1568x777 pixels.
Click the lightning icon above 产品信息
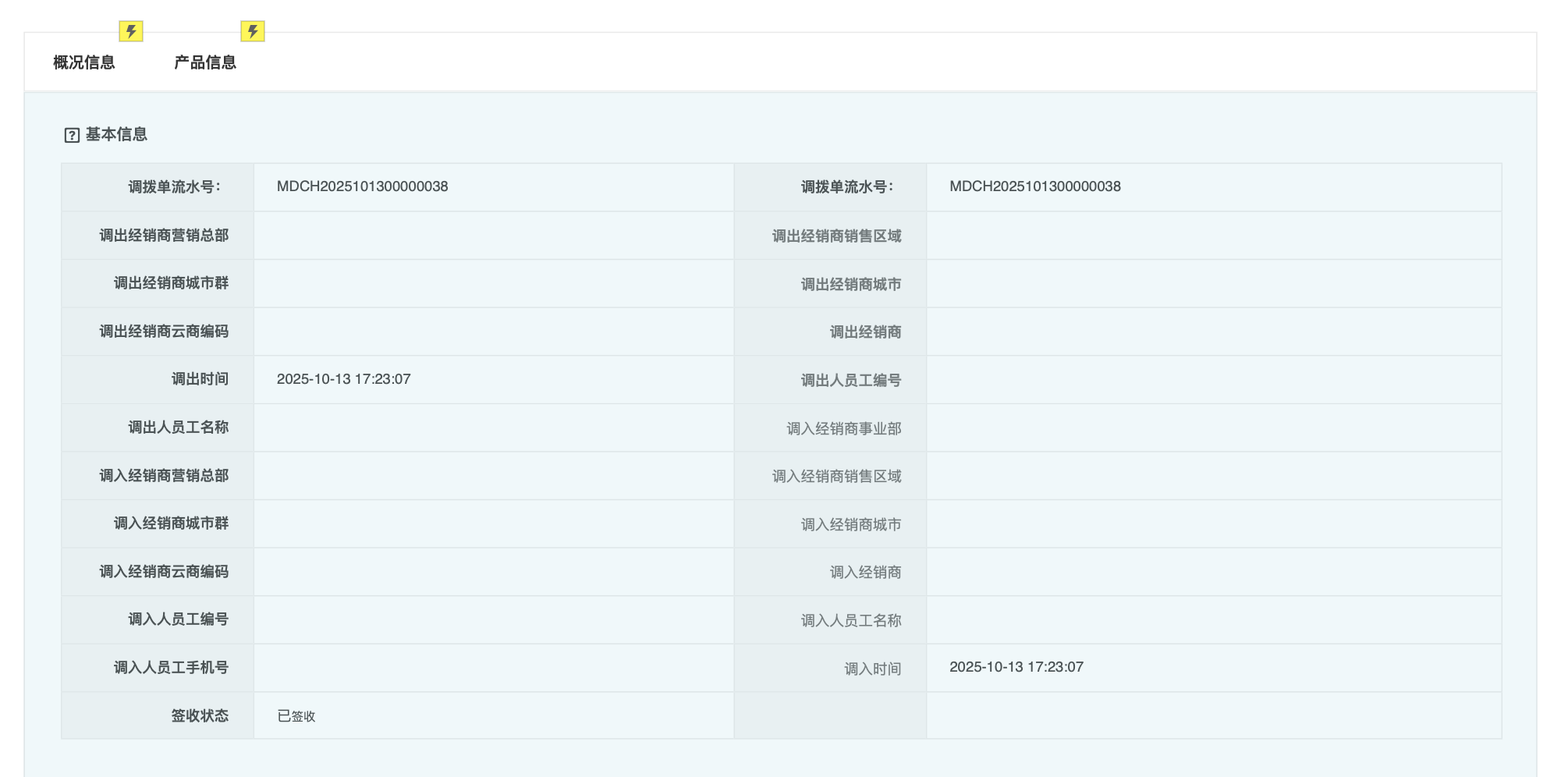coord(253,31)
